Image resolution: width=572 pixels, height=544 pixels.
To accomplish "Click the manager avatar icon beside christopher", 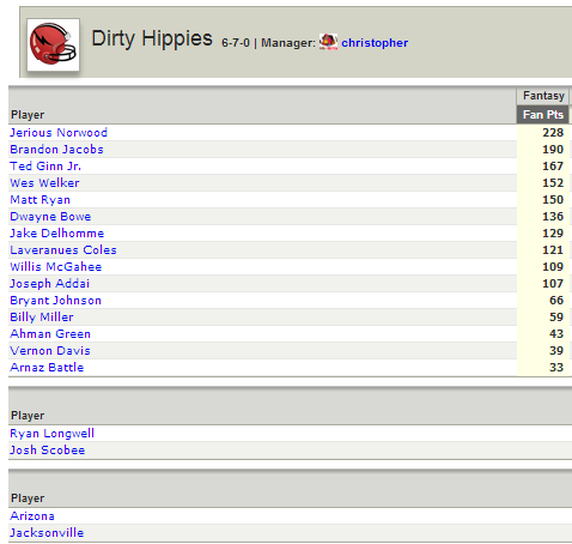I will coord(328,42).
